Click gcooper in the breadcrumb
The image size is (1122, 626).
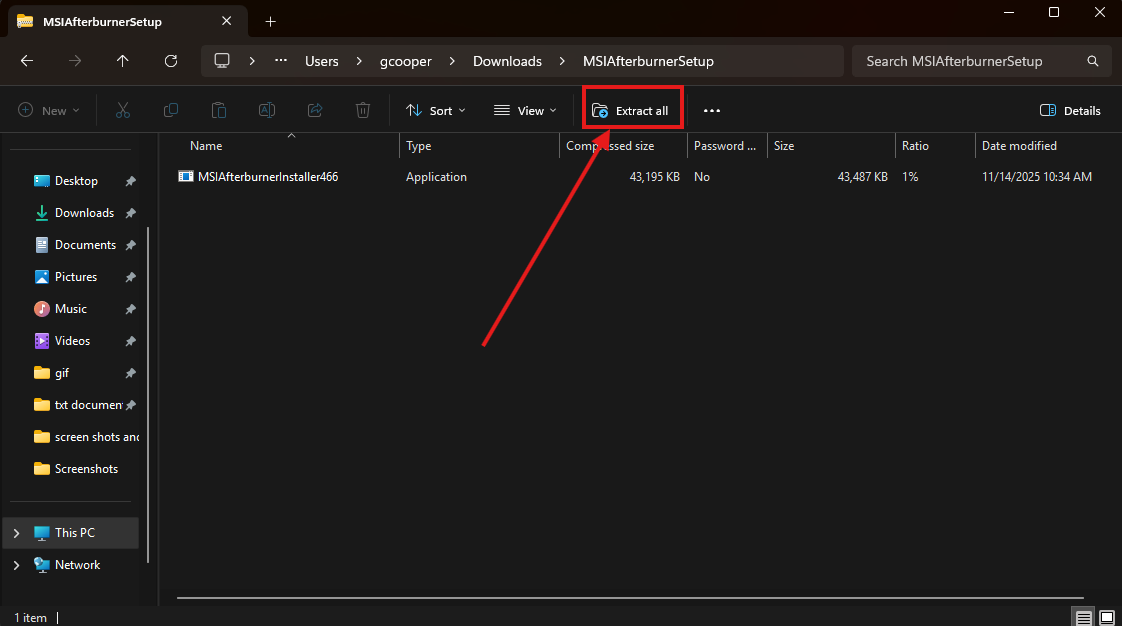pos(406,61)
